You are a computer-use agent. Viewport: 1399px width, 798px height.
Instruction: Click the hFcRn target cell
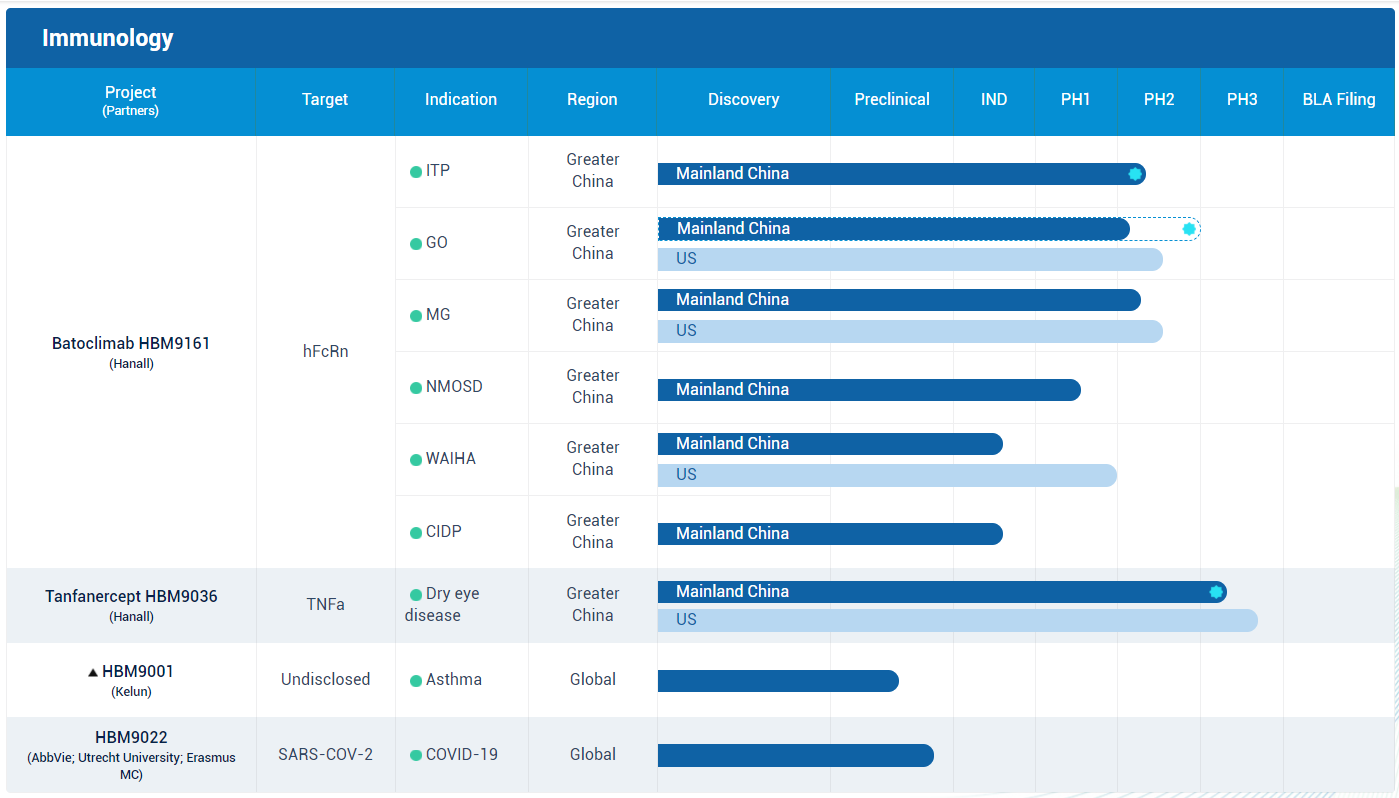point(325,352)
